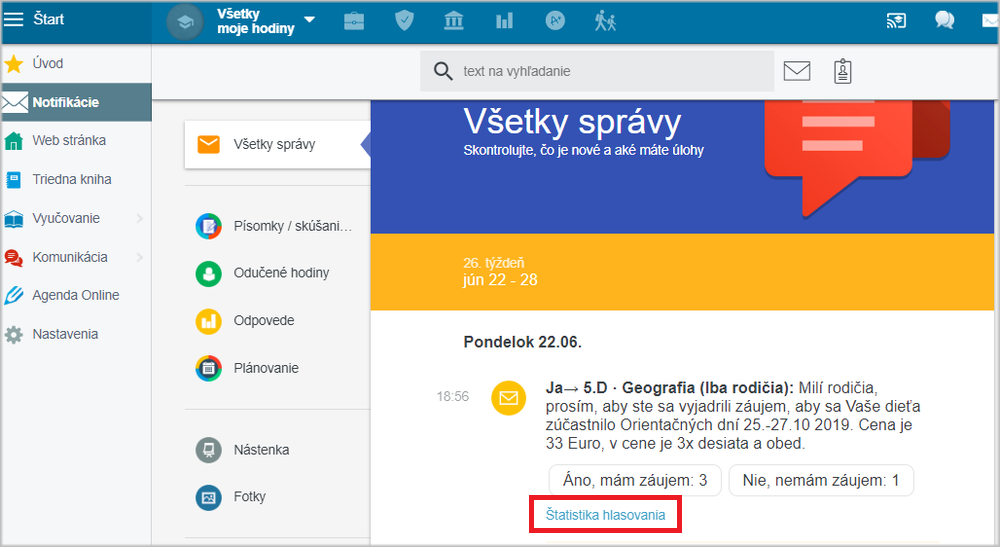The width and height of the screenshot is (1000, 547).
Task: Click the Úvod star icon
Action: coord(13,64)
